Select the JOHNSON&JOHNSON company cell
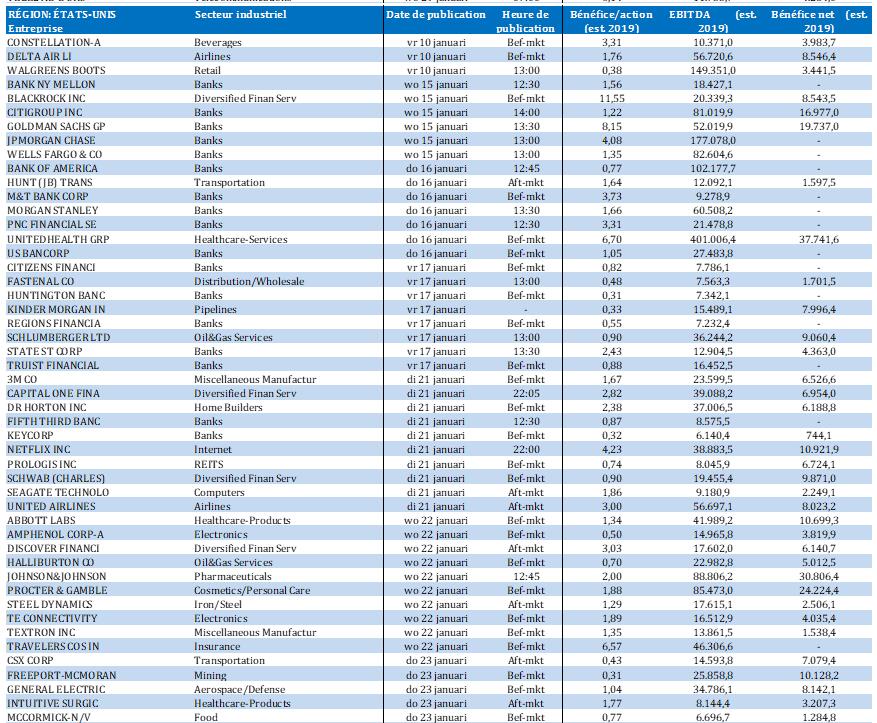Viewport: 877px width, 723px height. click(x=56, y=576)
